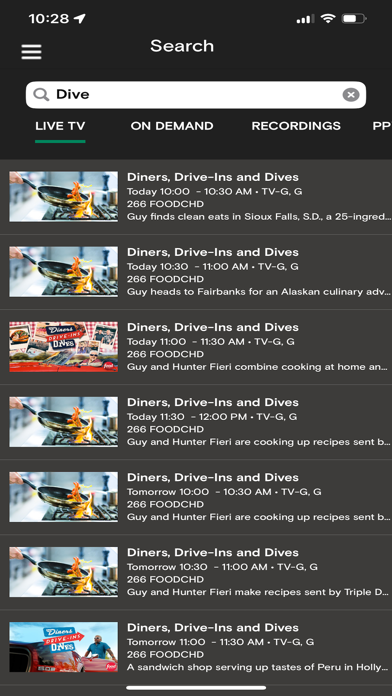392x696 pixels.
Task: Open thumbnail for Tomorrow 11:00 - 11:30 AM episode
Action: tap(63, 647)
